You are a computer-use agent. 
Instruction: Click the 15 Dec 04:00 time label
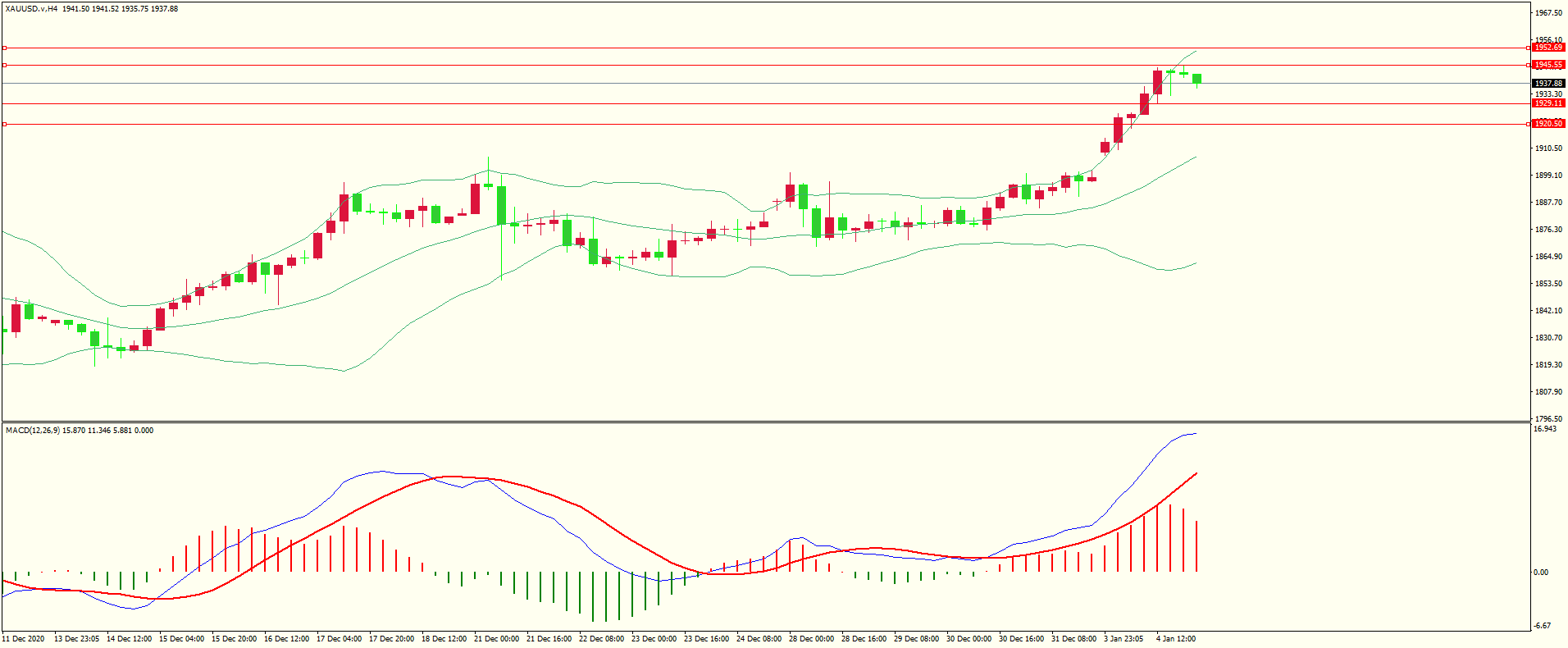point(182,639)
